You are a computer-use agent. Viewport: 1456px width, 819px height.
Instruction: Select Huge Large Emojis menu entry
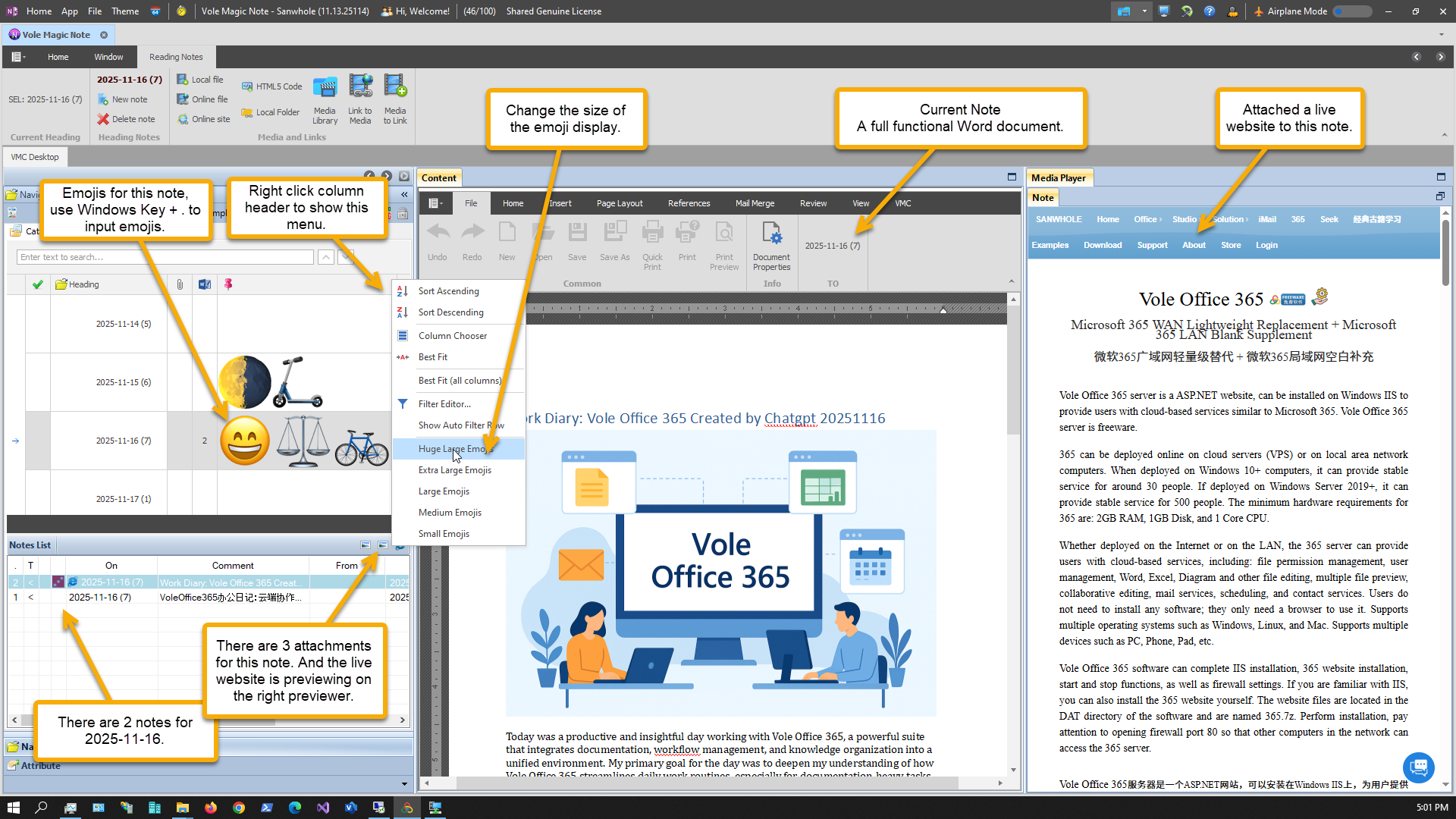(455, 449)
